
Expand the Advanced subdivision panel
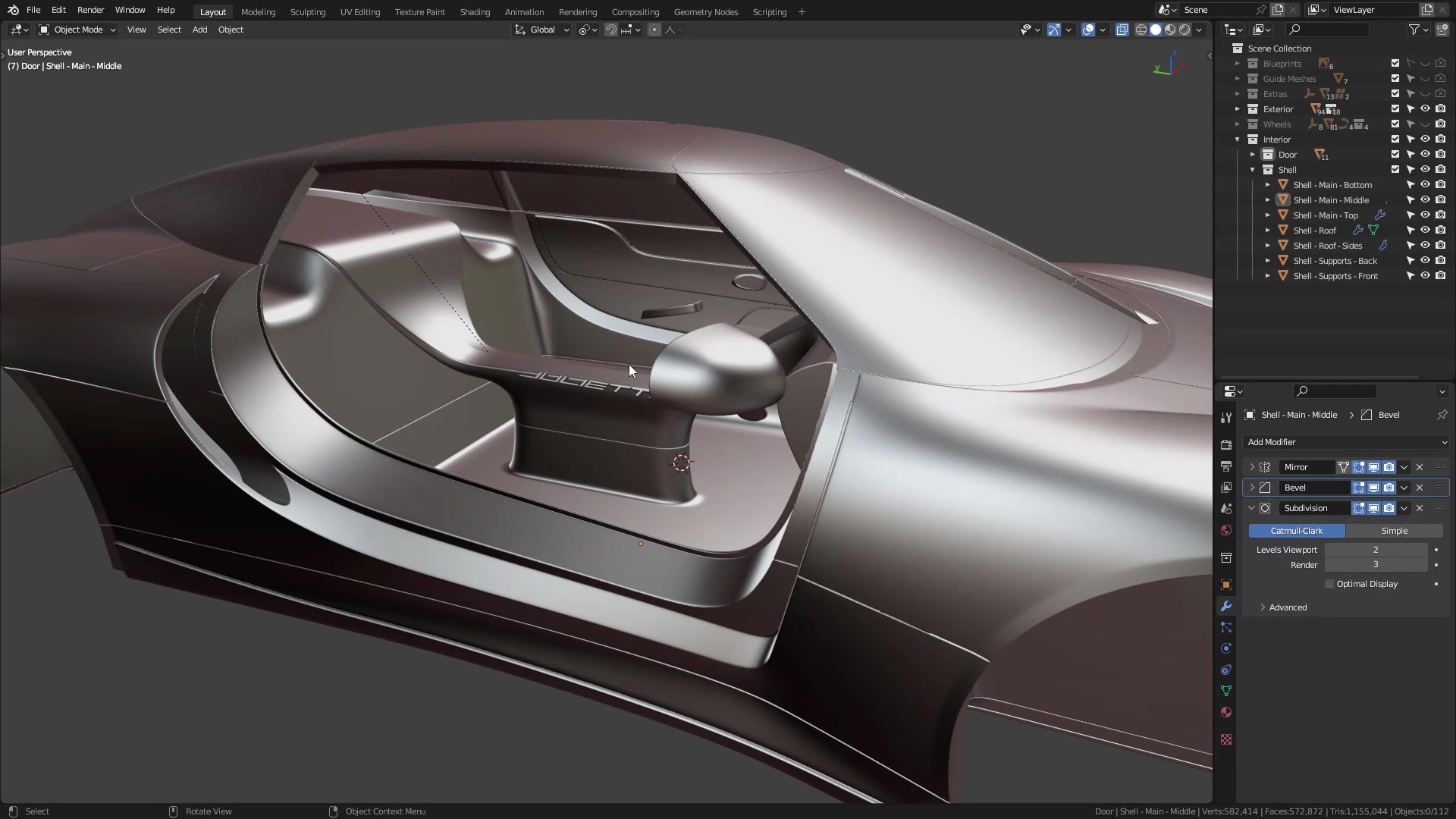coord(1288,607)
